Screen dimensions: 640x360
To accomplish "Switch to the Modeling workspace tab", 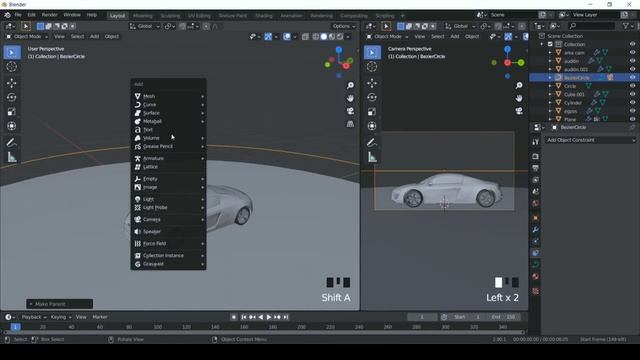I will [142, 16].
